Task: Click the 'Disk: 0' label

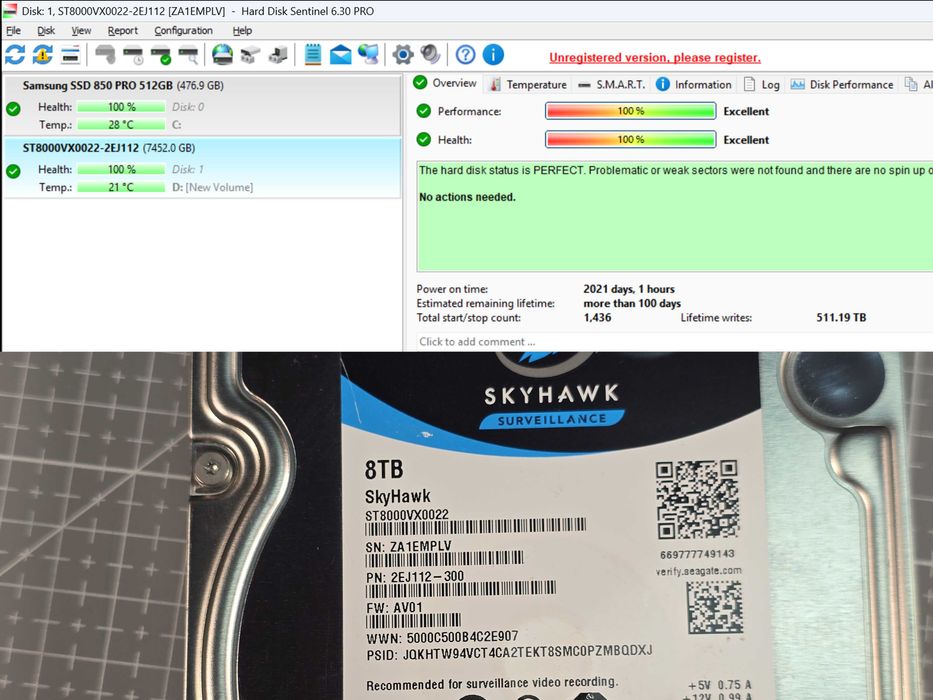Action: 188,107
